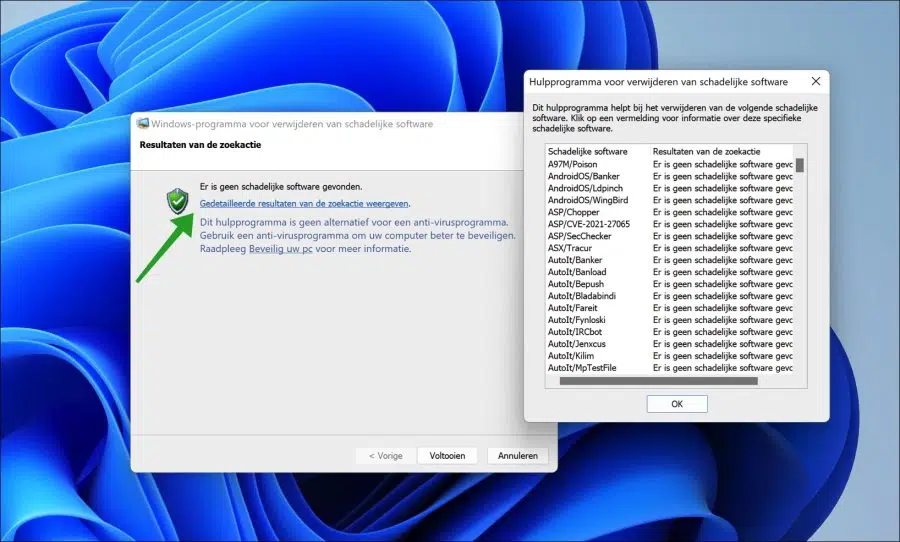Image resolution: width=900 pixels, height=542 pixels.
Task: Click the Voltooien button
Action: 447,455
